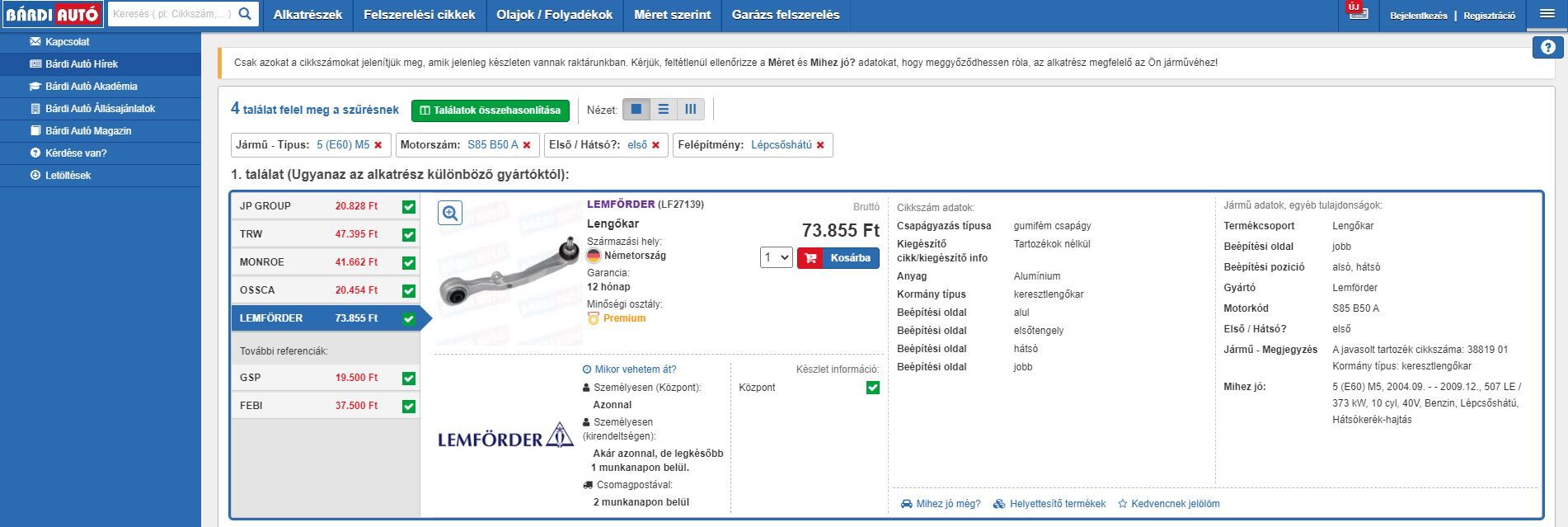This screenshot has width=1568, height=527.
Task: Toggle the TRW stock checkmark
Action: pyautogui.click(x=409, y=235)
